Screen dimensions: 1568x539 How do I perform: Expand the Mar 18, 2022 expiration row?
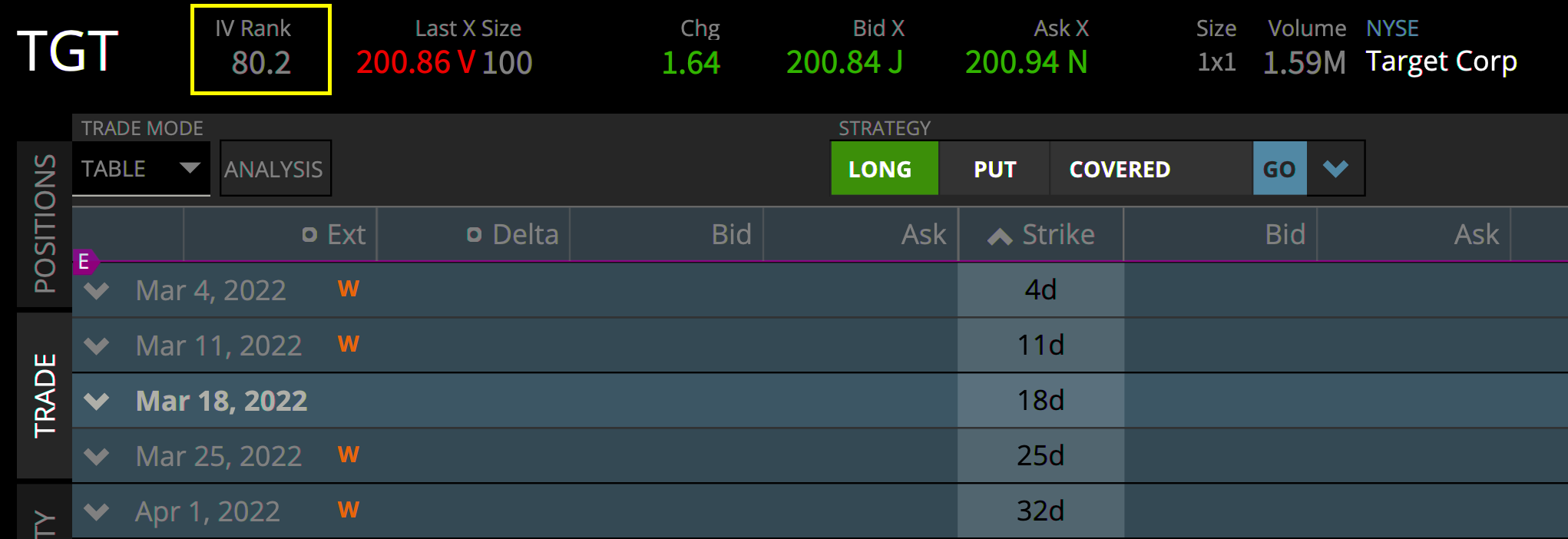(x=97, y=401)
